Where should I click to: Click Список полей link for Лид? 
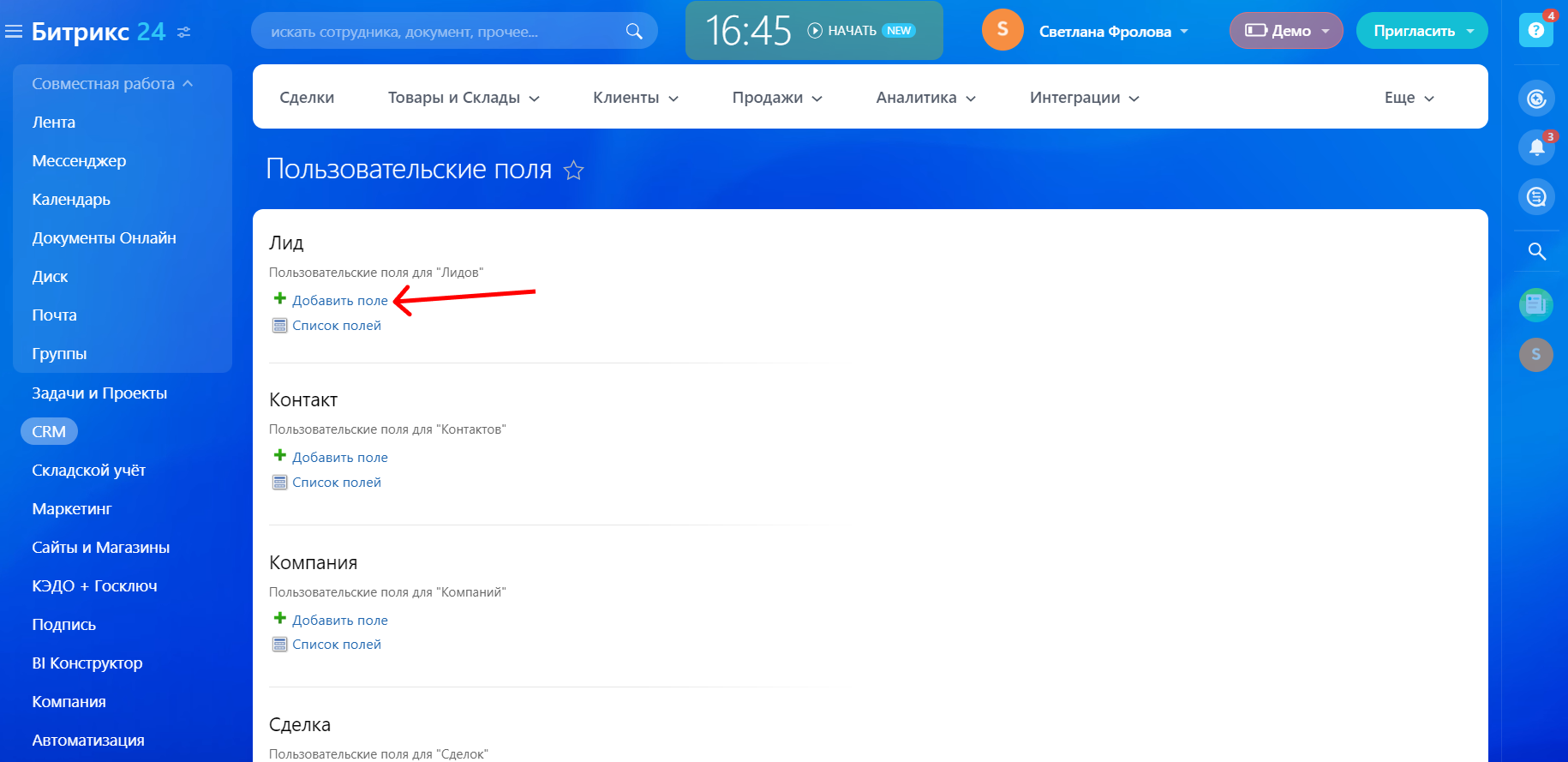pyautogui.click(x=337, y=326)
